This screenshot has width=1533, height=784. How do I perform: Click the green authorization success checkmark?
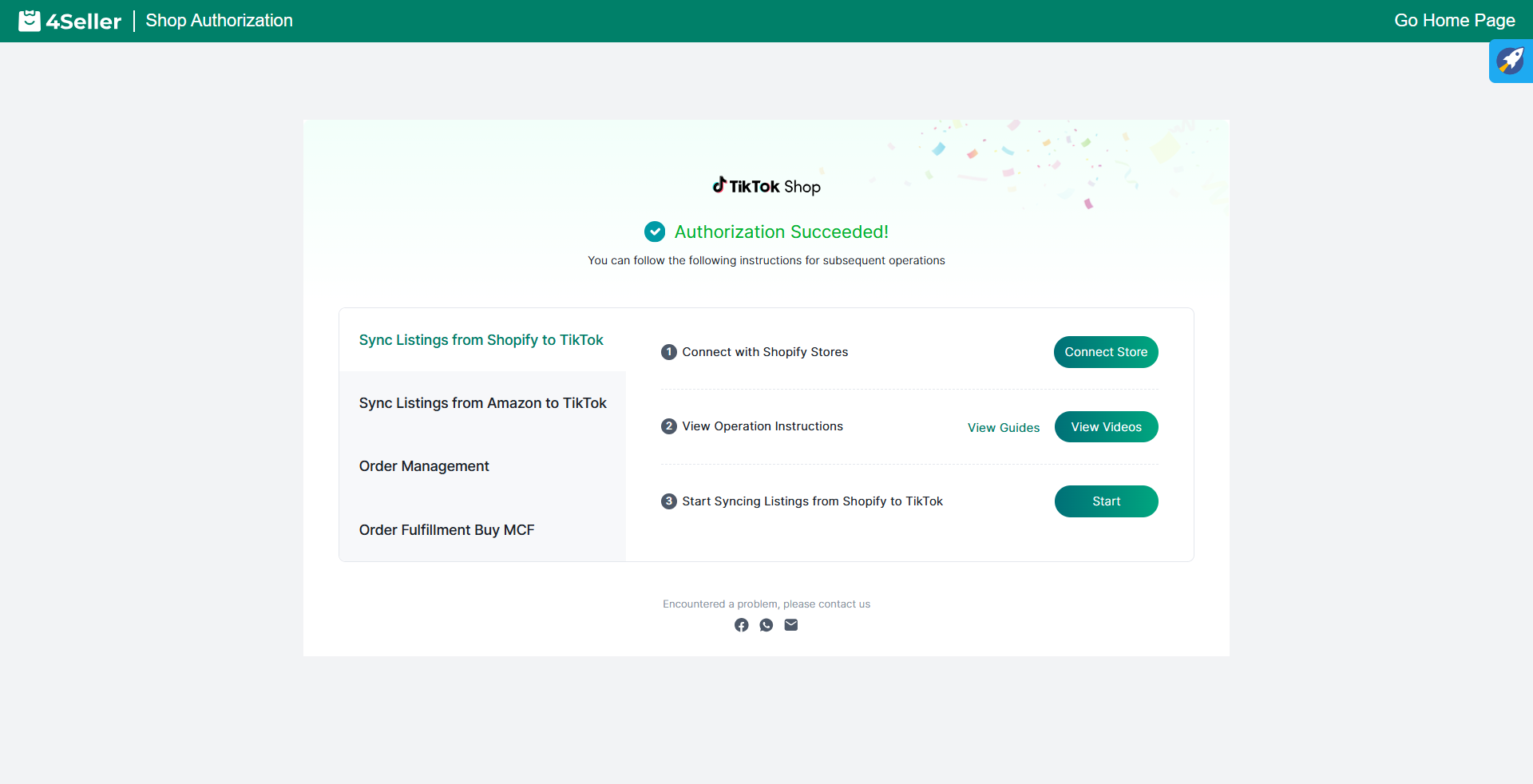(x=655, y=232)
